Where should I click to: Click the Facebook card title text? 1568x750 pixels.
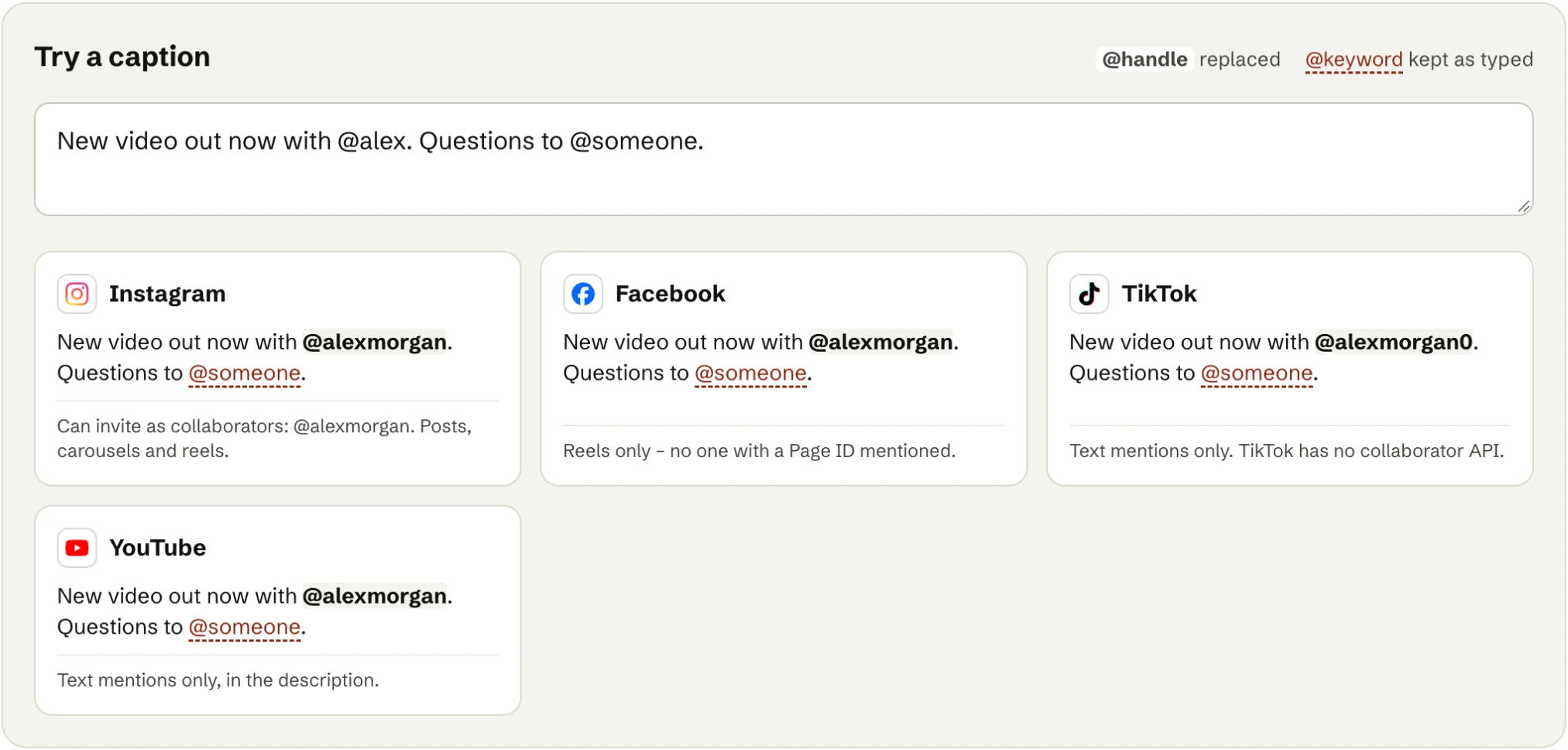[x=671, y=294]
